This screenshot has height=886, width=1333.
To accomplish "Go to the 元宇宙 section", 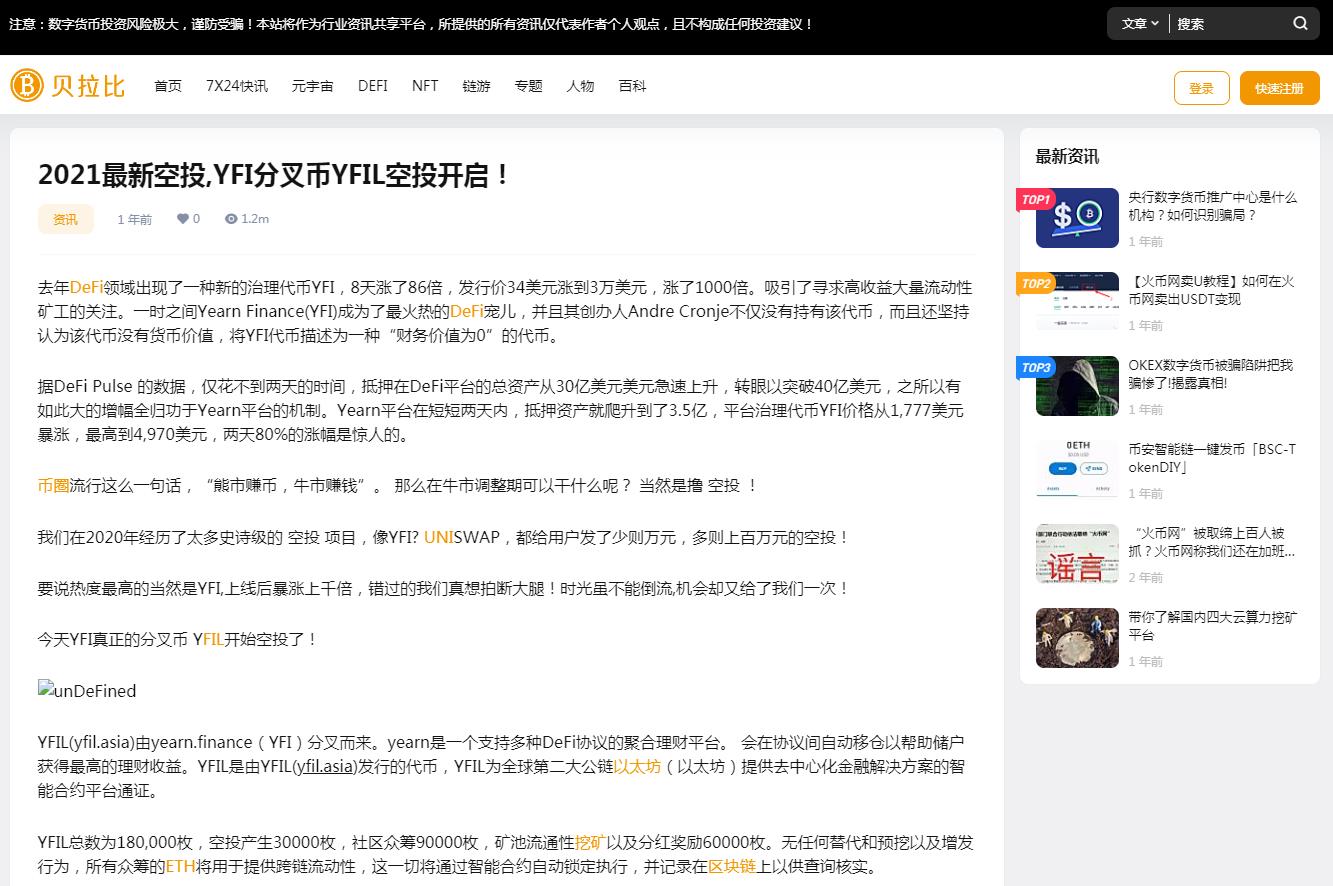I will pyautogui.click(x=313, y=86).
